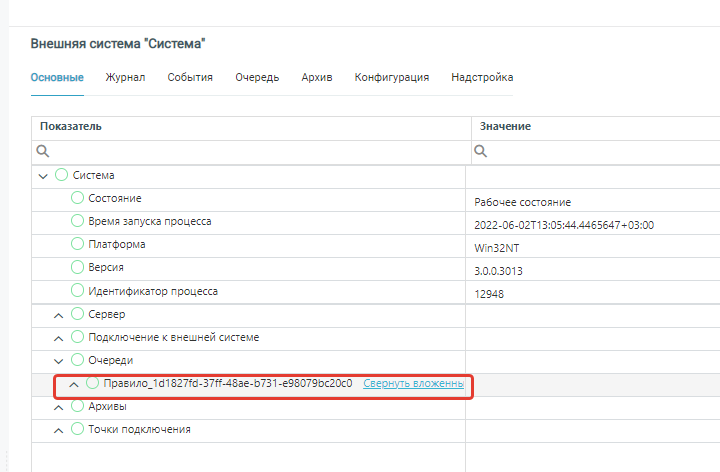Select the Правило_1d1827fd rule row
Viewport: 720px width, 472px height.
pos(228,383)
